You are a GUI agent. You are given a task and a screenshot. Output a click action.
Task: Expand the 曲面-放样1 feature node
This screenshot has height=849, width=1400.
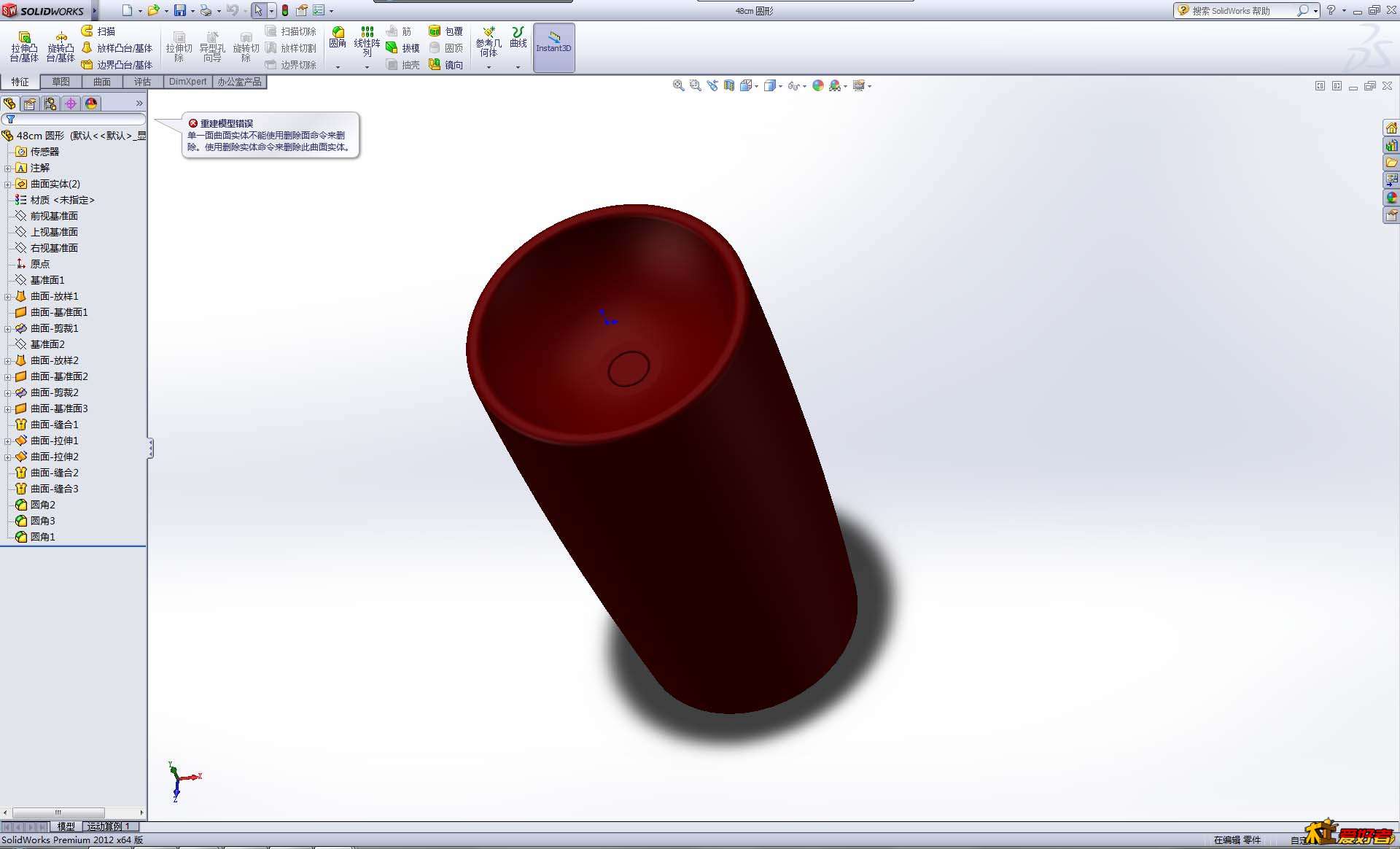(x=8, y=296)
